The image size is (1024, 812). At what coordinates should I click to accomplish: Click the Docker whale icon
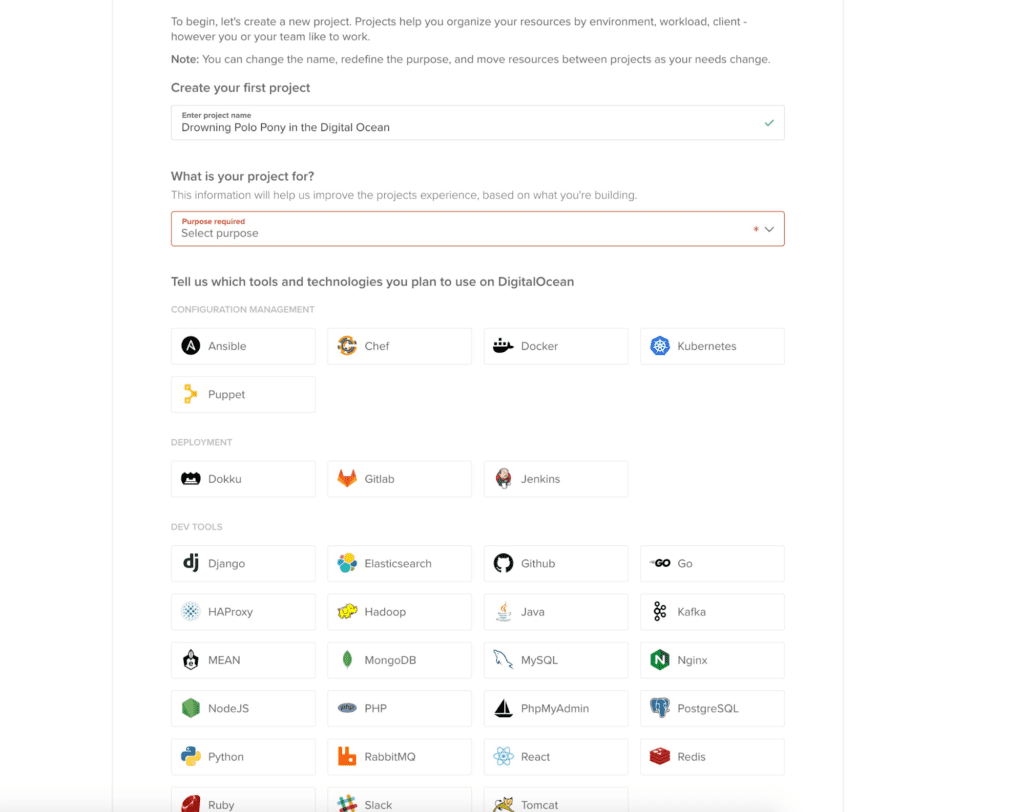(x=503, y=346)
